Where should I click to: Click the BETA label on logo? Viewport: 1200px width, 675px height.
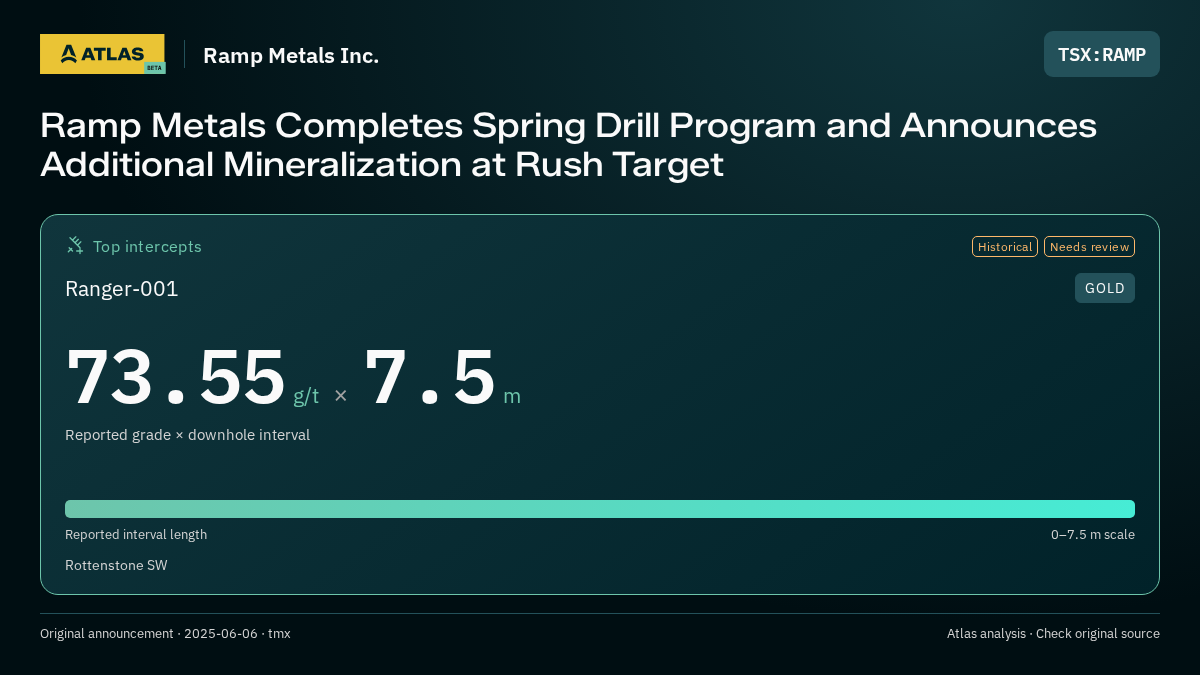tap(154, 68)
